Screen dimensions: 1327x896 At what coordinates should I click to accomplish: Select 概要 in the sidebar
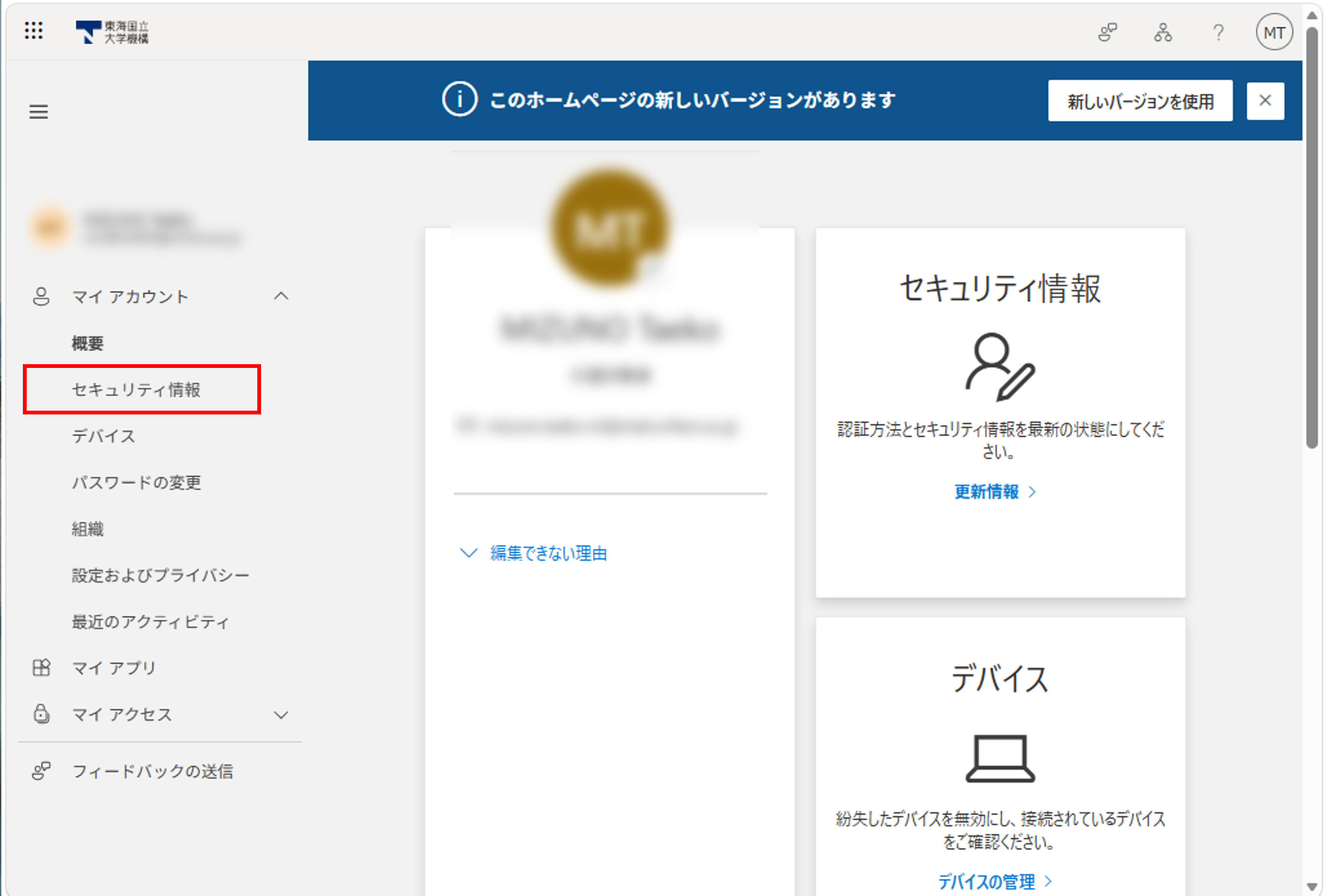tap(87, 343)
